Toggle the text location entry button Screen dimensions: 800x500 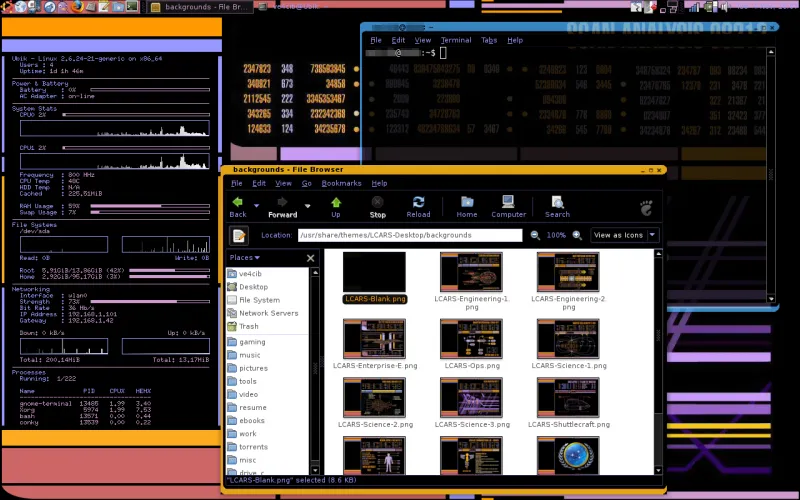[x=239, y=235]
